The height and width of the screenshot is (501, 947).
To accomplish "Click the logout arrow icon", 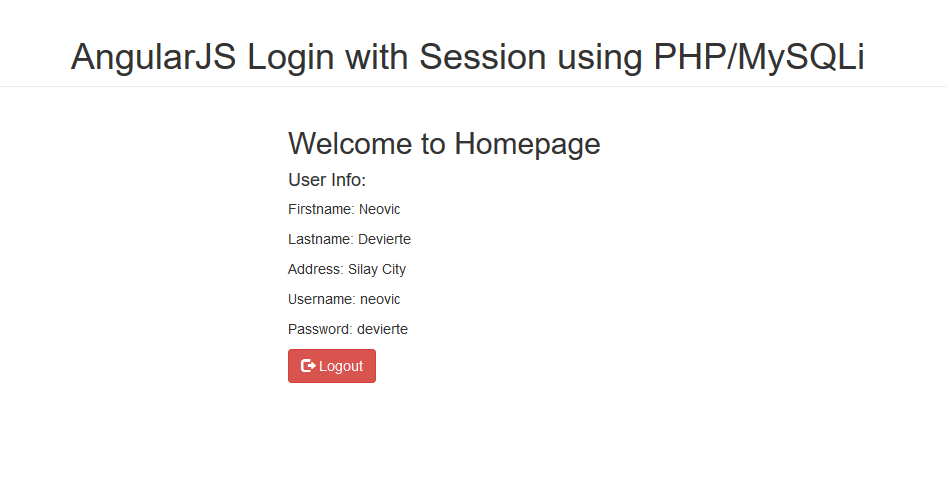I will point(308,366).
